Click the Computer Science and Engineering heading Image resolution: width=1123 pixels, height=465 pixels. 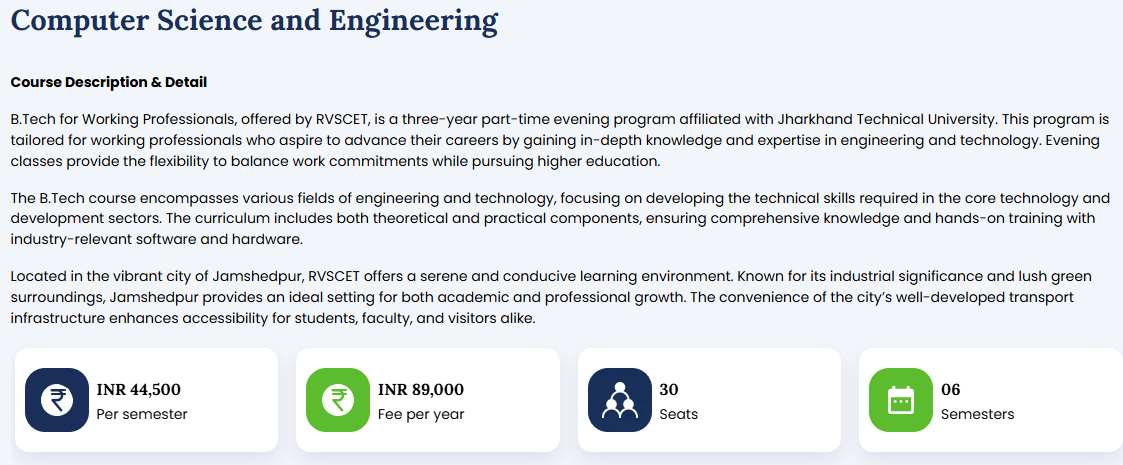coord(254,20)
